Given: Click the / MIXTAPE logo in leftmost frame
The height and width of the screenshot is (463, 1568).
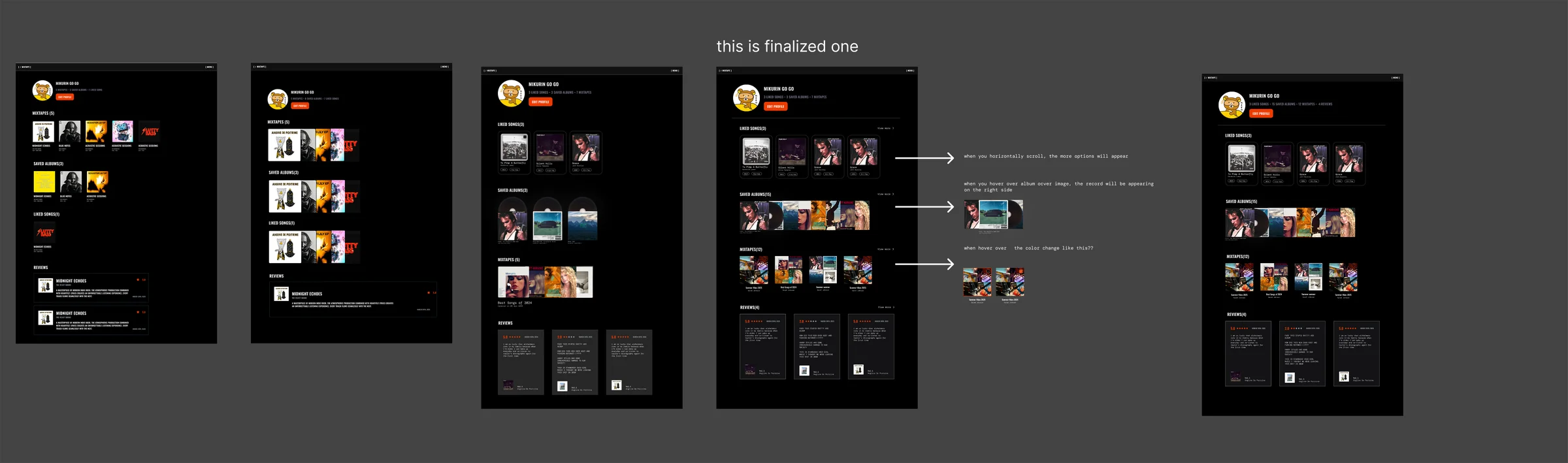Looking at the screenshot, I should [25, 67].
